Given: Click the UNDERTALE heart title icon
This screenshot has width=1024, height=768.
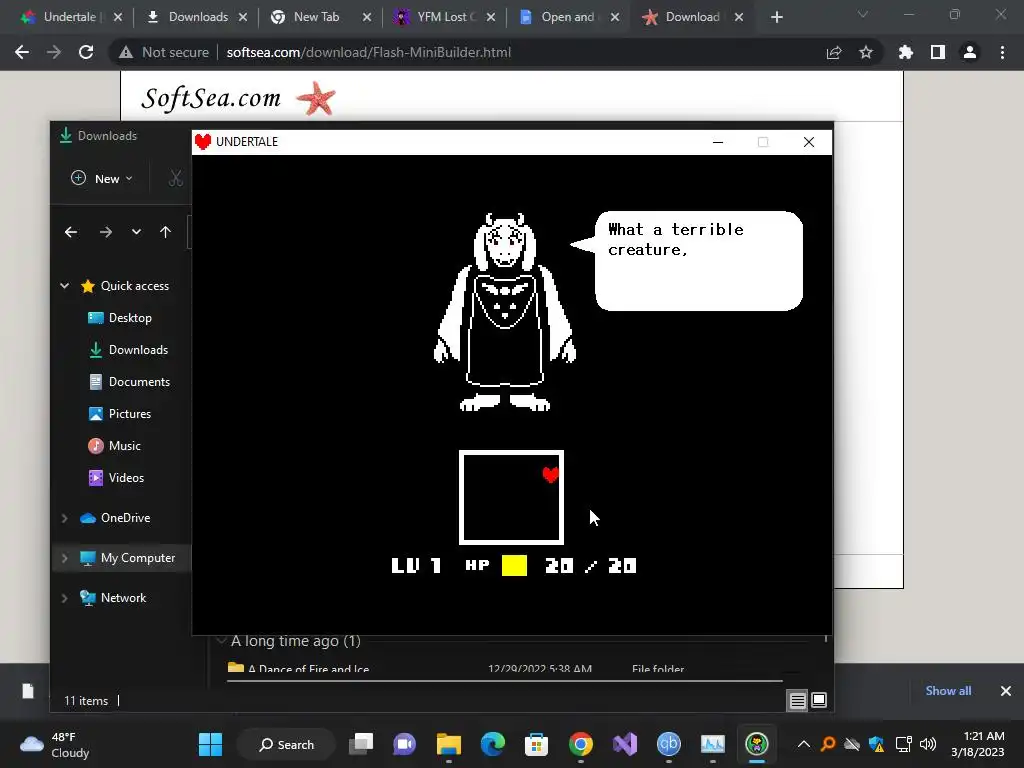Looking at the screenshot, I should tap(203, 142).
